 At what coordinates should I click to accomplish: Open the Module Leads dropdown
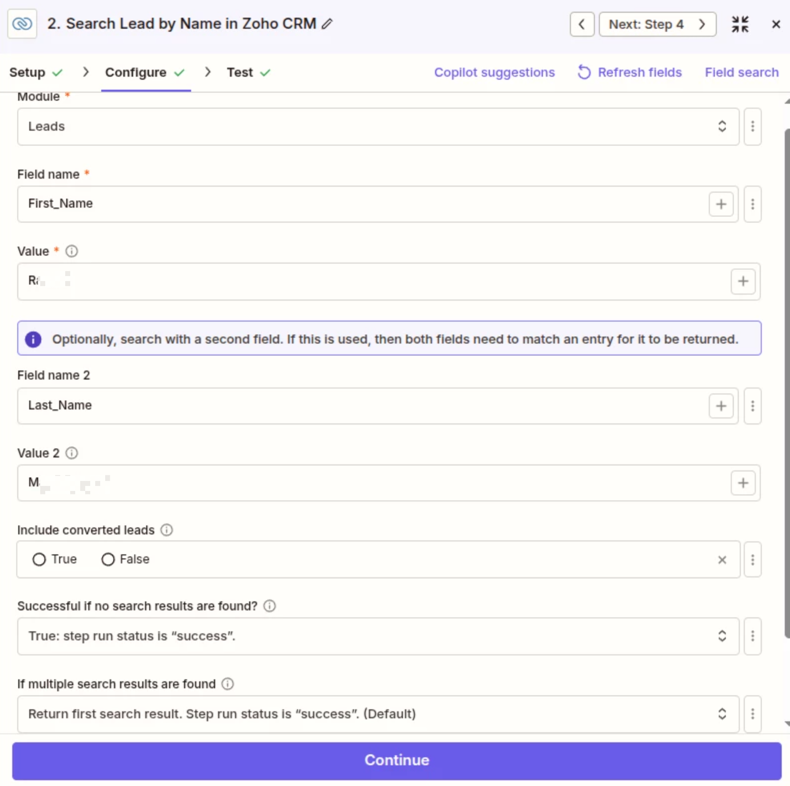tap(378, 127)
